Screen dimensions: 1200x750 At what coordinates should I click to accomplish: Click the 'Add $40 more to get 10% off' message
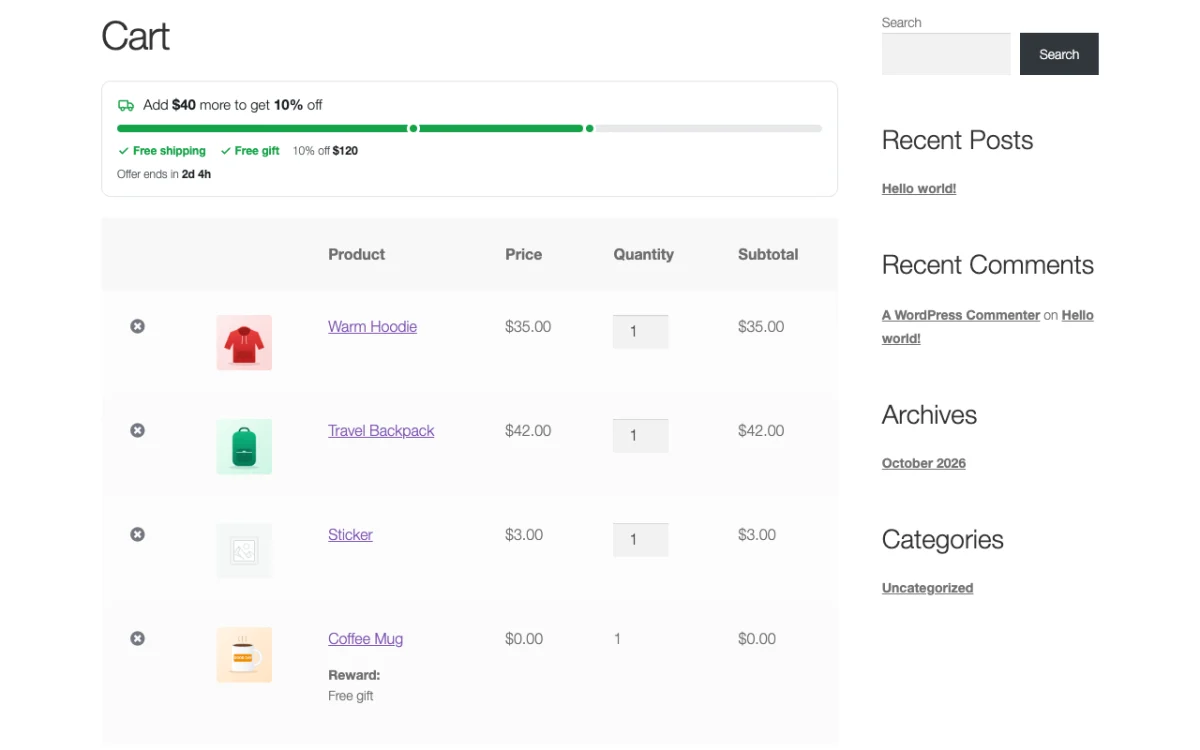(x=233, y=105)
